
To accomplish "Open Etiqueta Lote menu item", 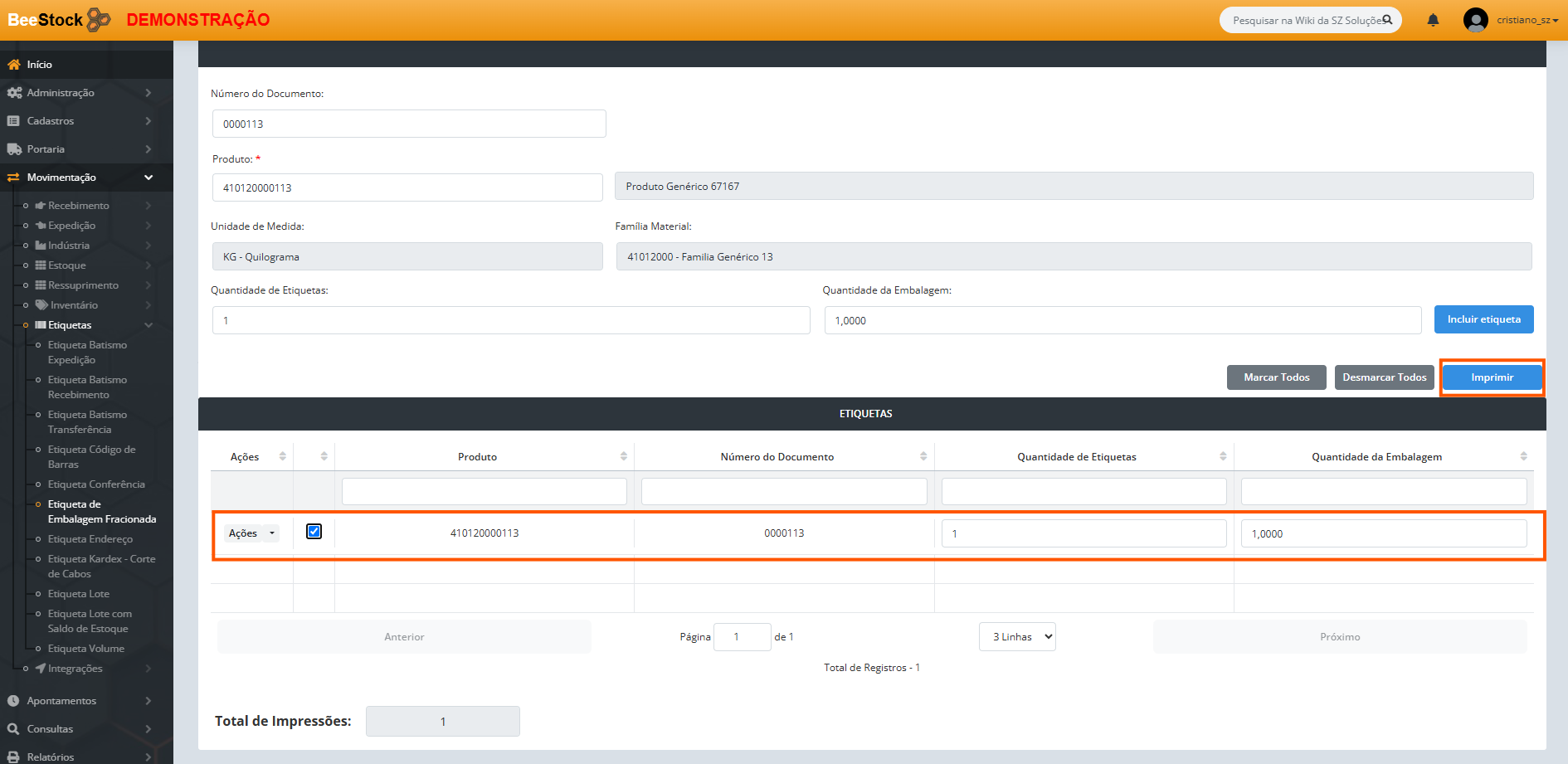I will click(x=79, y=594).
